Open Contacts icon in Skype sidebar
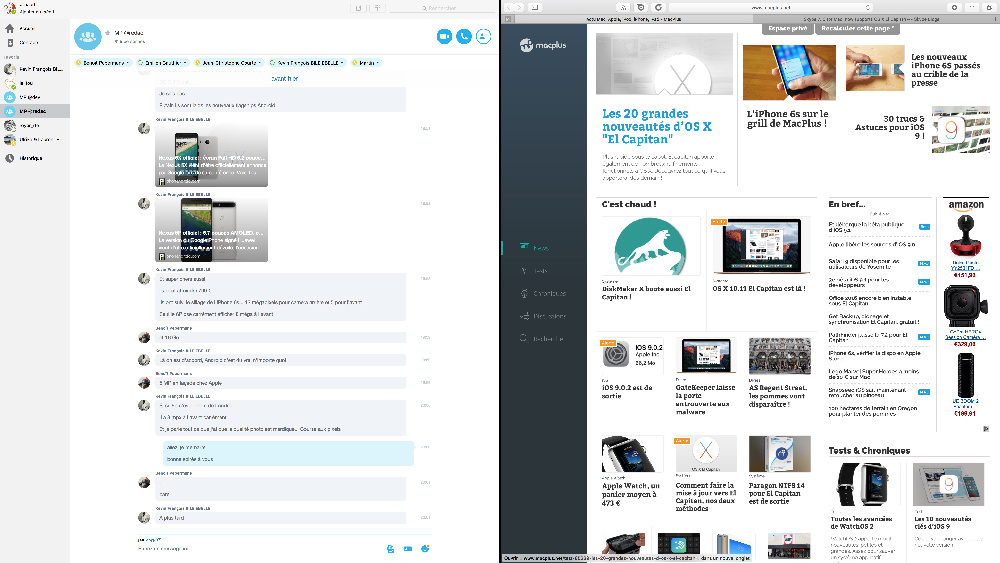This screenshot has height=563, width=1000. click(x=10, y=43)
